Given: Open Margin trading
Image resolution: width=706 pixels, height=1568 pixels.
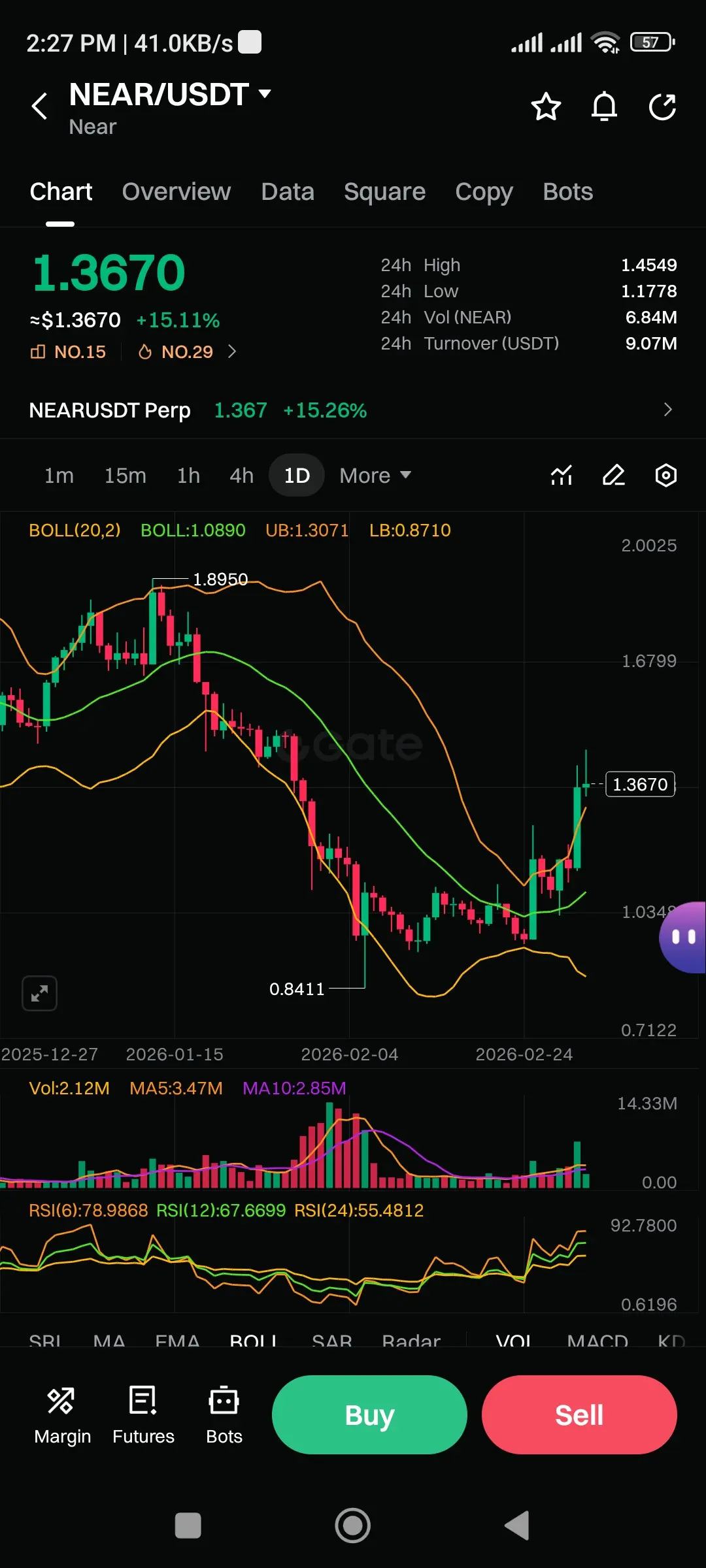Looking at the screenshot, I should 62,1416.
